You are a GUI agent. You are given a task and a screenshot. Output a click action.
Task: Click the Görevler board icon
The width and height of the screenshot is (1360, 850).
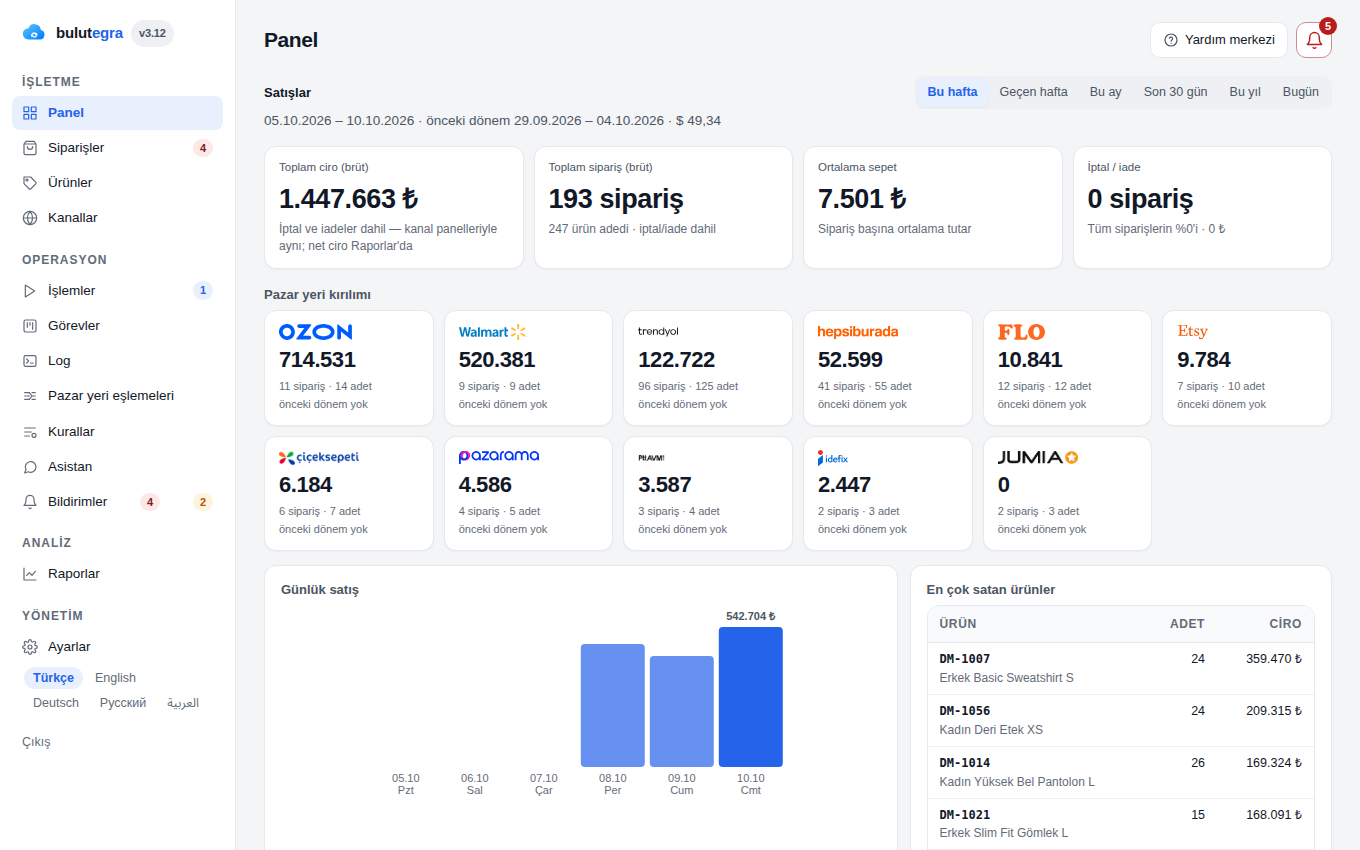click(x=30, y=326)
